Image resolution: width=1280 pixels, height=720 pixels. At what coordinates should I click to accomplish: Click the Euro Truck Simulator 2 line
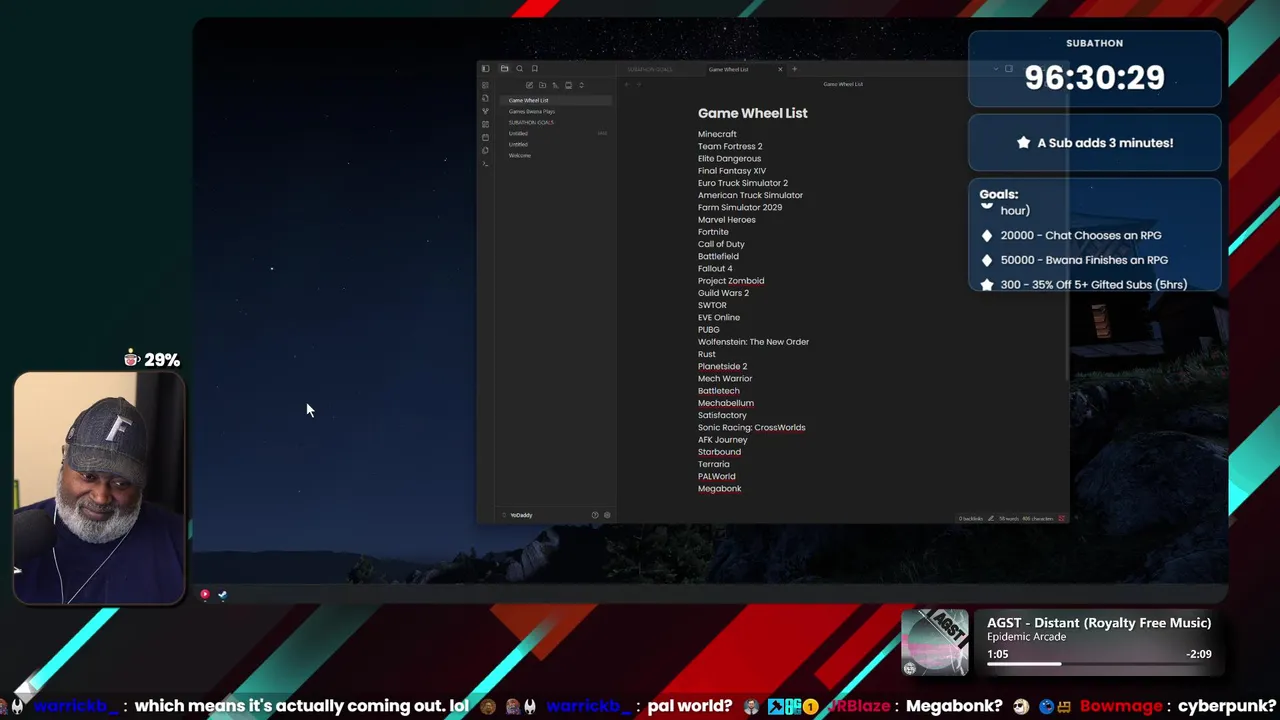pyautogui.click(x=743, y=183)
